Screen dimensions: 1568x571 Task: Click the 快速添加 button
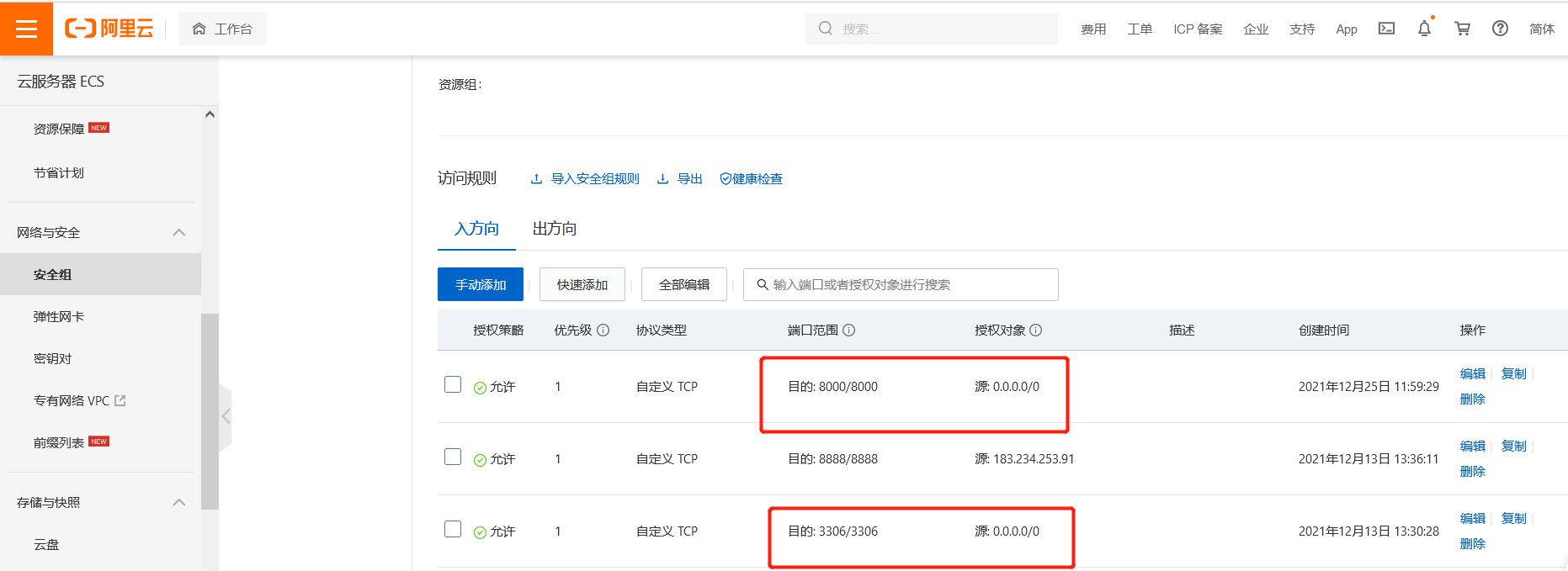[582, 284]
